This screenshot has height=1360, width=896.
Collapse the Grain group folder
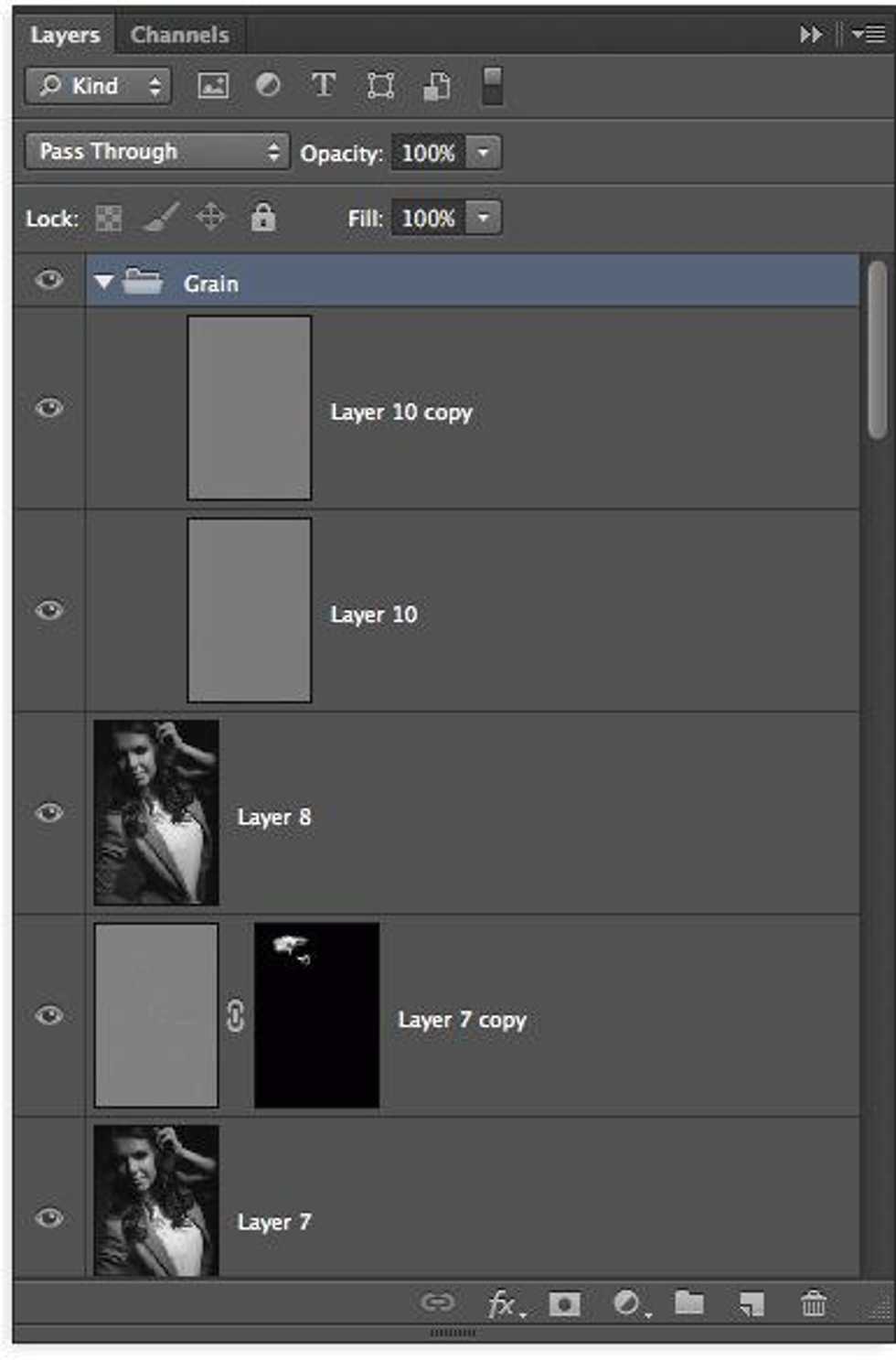tap(104, 283)
